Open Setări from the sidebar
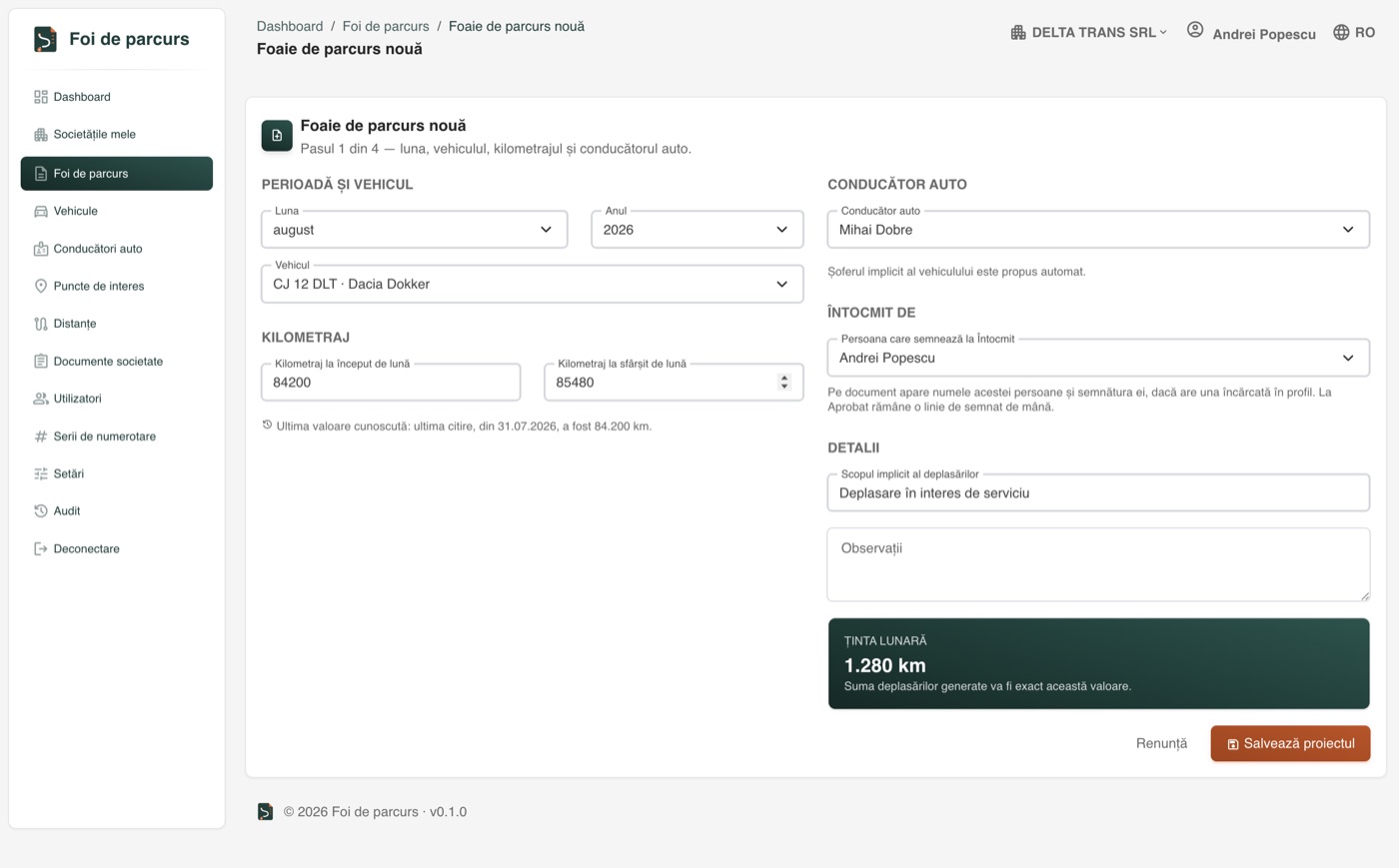The height and width of the screenshot is (868, 1399). pos(117,473)
